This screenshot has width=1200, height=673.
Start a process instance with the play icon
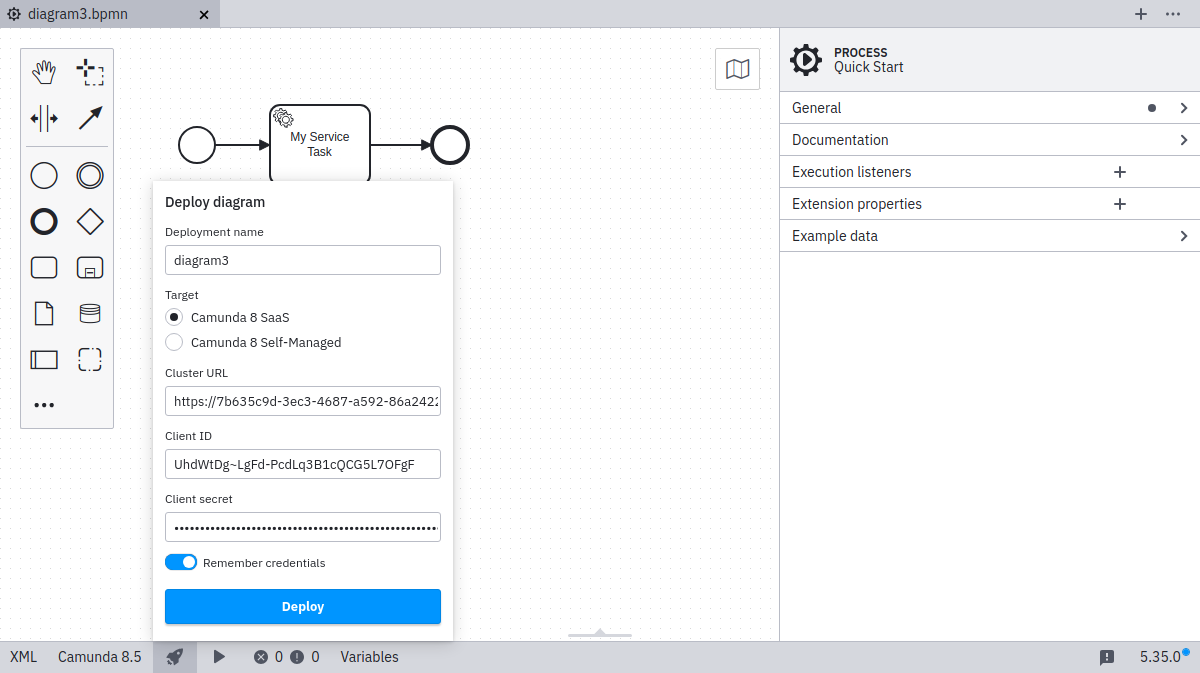219,657
